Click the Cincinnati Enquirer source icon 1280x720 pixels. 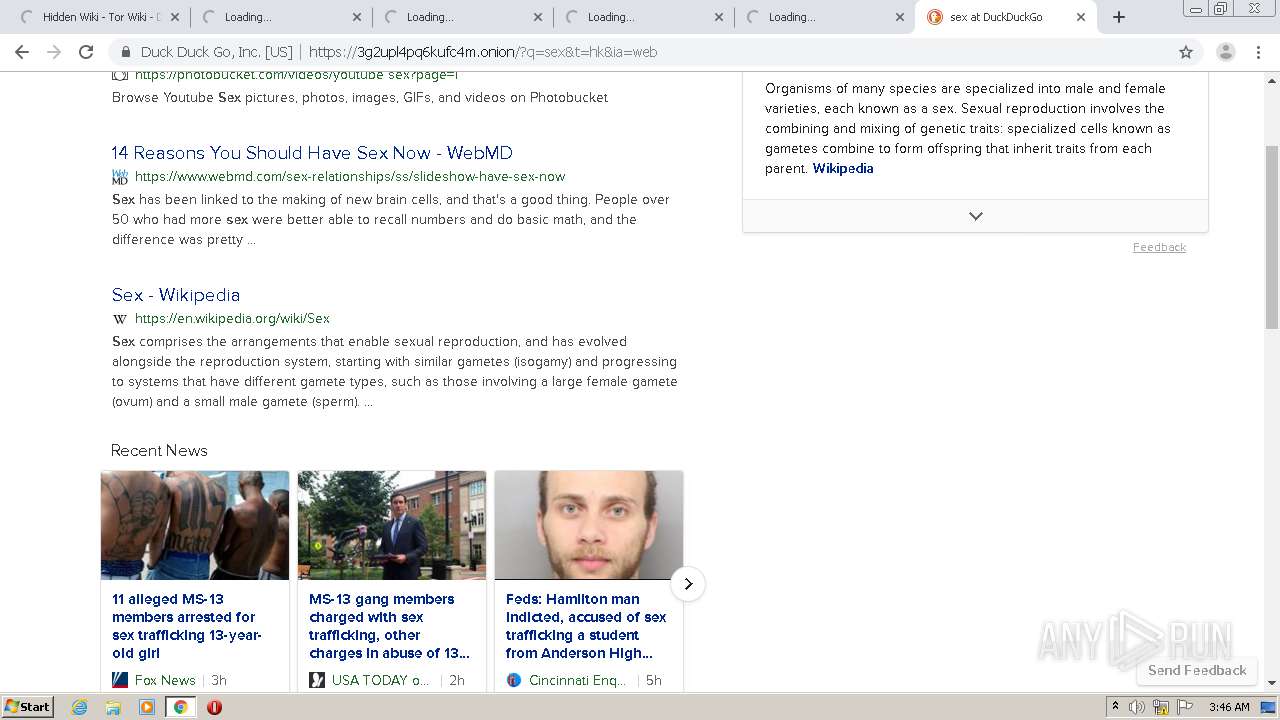[x=514, y=680]
